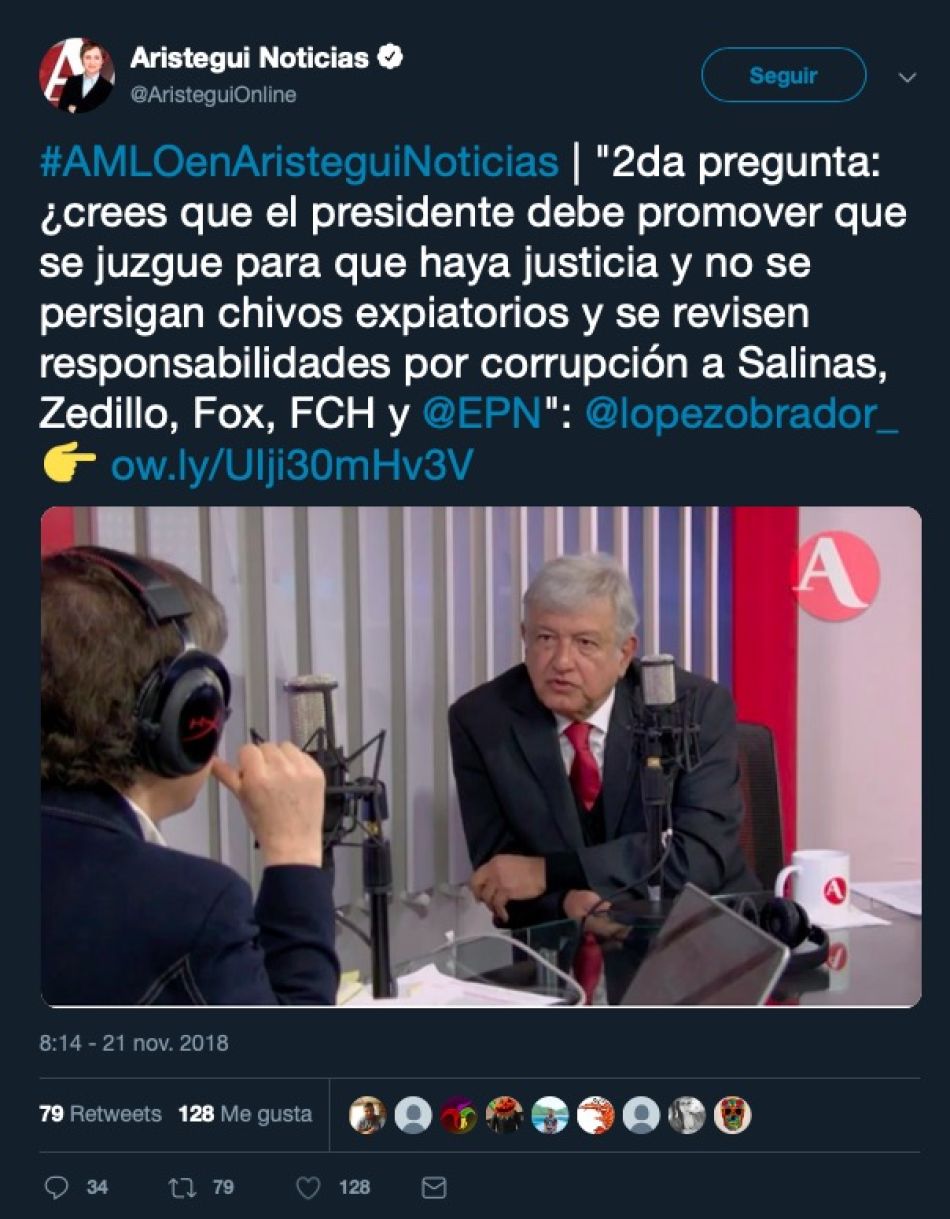
Task: Open the @EPN mention
Action: (481, 416)
